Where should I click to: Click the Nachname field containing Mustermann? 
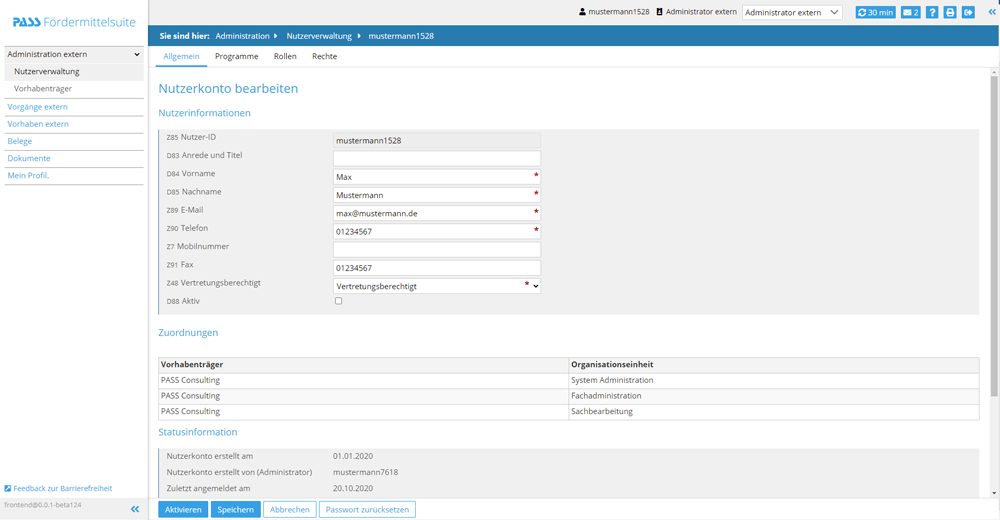tap(437, 195)
